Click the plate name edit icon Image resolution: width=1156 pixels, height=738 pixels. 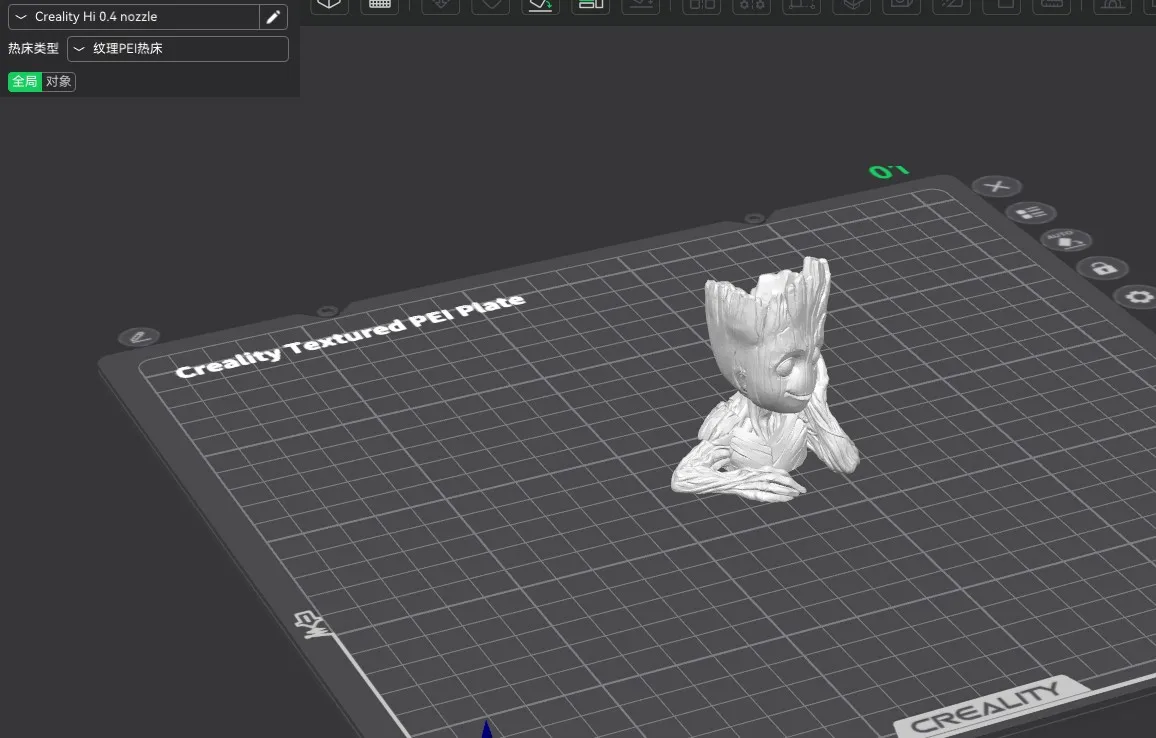point(139,338)
